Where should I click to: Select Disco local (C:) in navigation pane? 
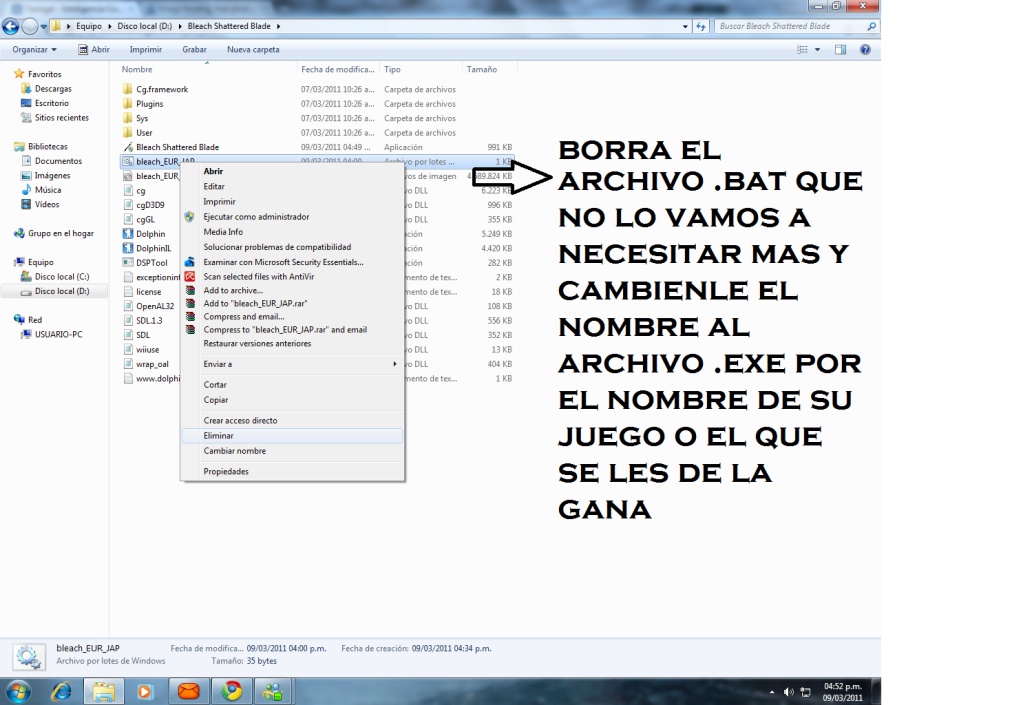62,277
